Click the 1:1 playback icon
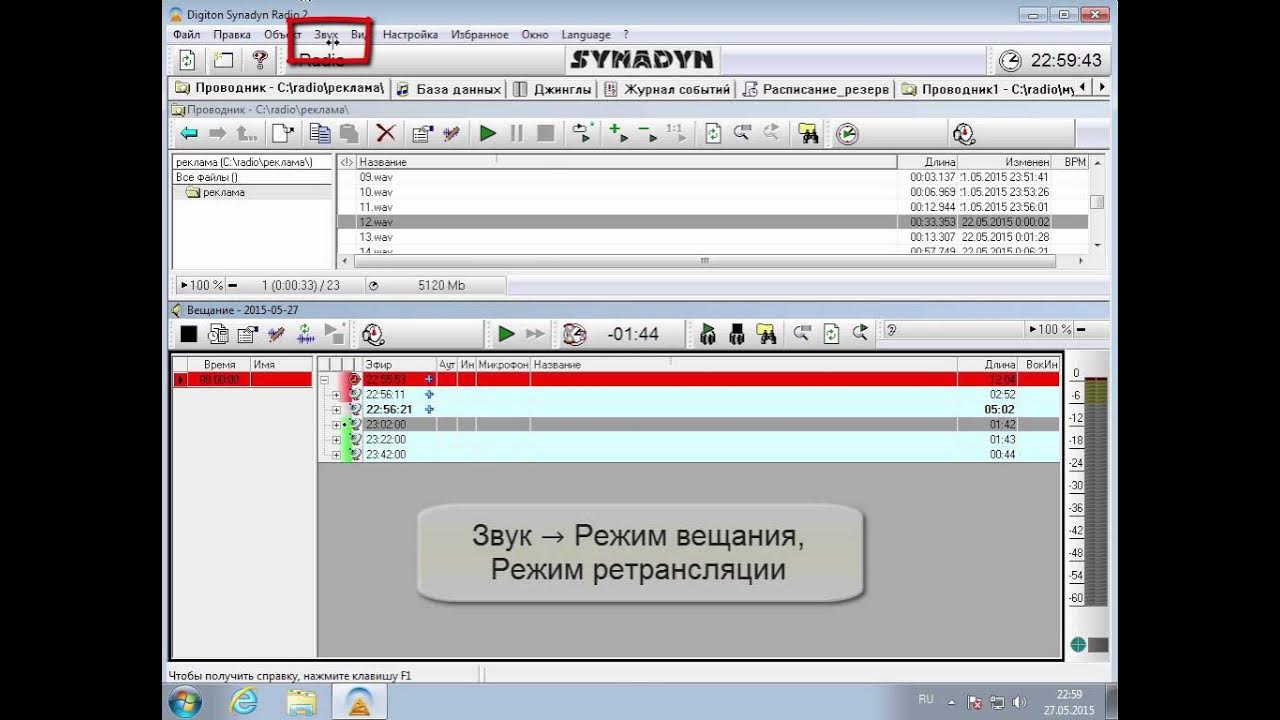Viewport: 1280px width, 720px height. 674,133
